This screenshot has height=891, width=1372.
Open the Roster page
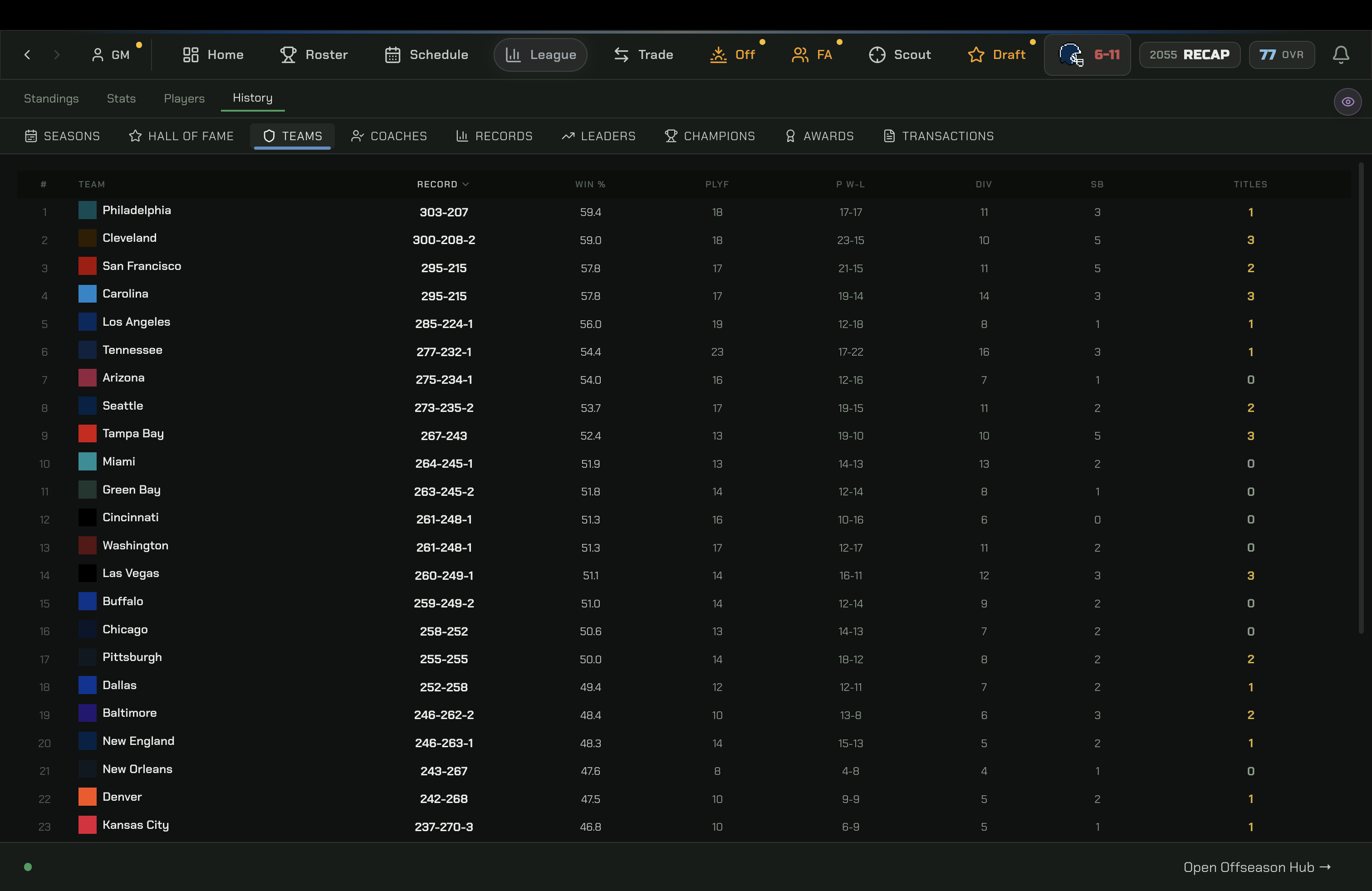pyautogui.click(x=314, y=55)
